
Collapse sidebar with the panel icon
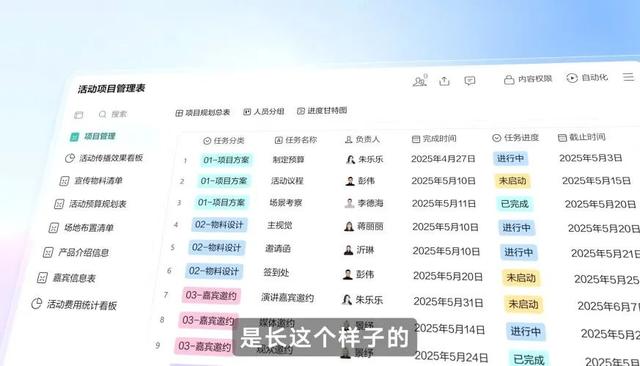point(78,115)
